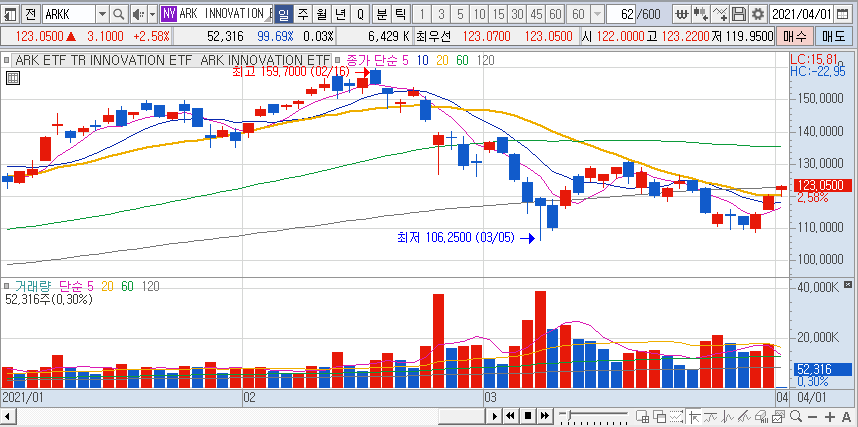Select the 월 monthly chart period

pyautogui.click(x=322, y=14)
